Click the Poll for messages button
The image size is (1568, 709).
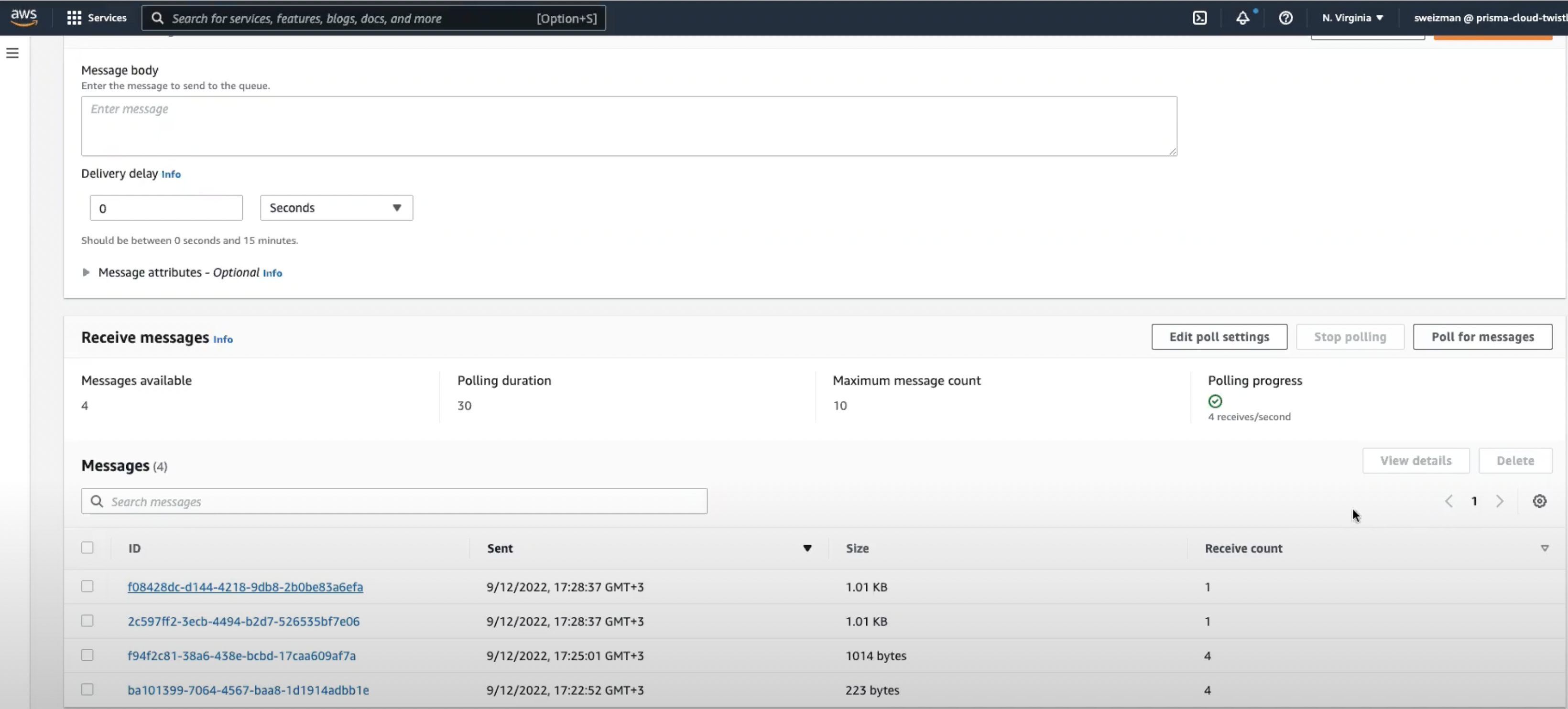point(1482,336)
